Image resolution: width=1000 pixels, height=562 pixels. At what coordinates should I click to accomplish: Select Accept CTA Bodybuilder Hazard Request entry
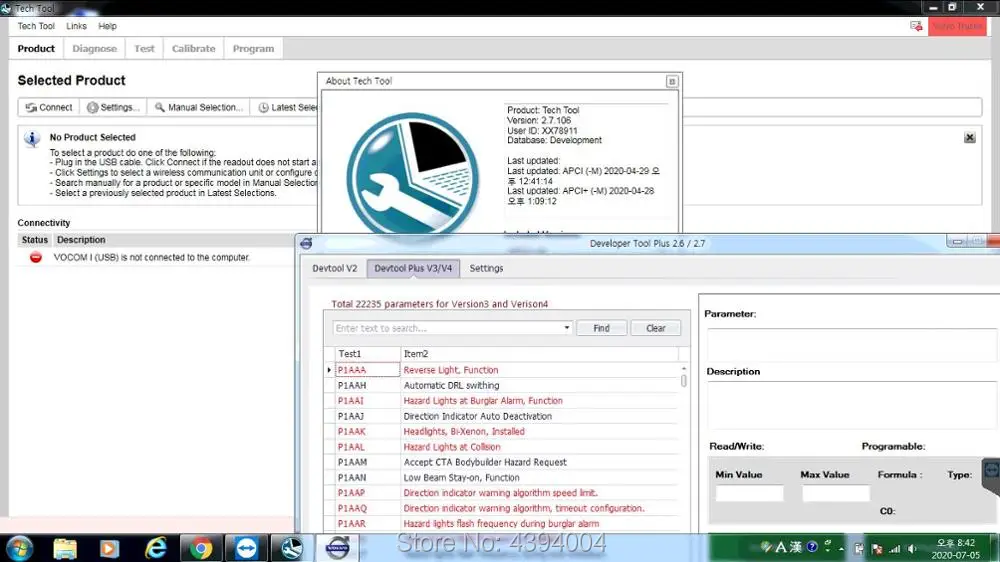pyautogui.click(x=485, y=462)
